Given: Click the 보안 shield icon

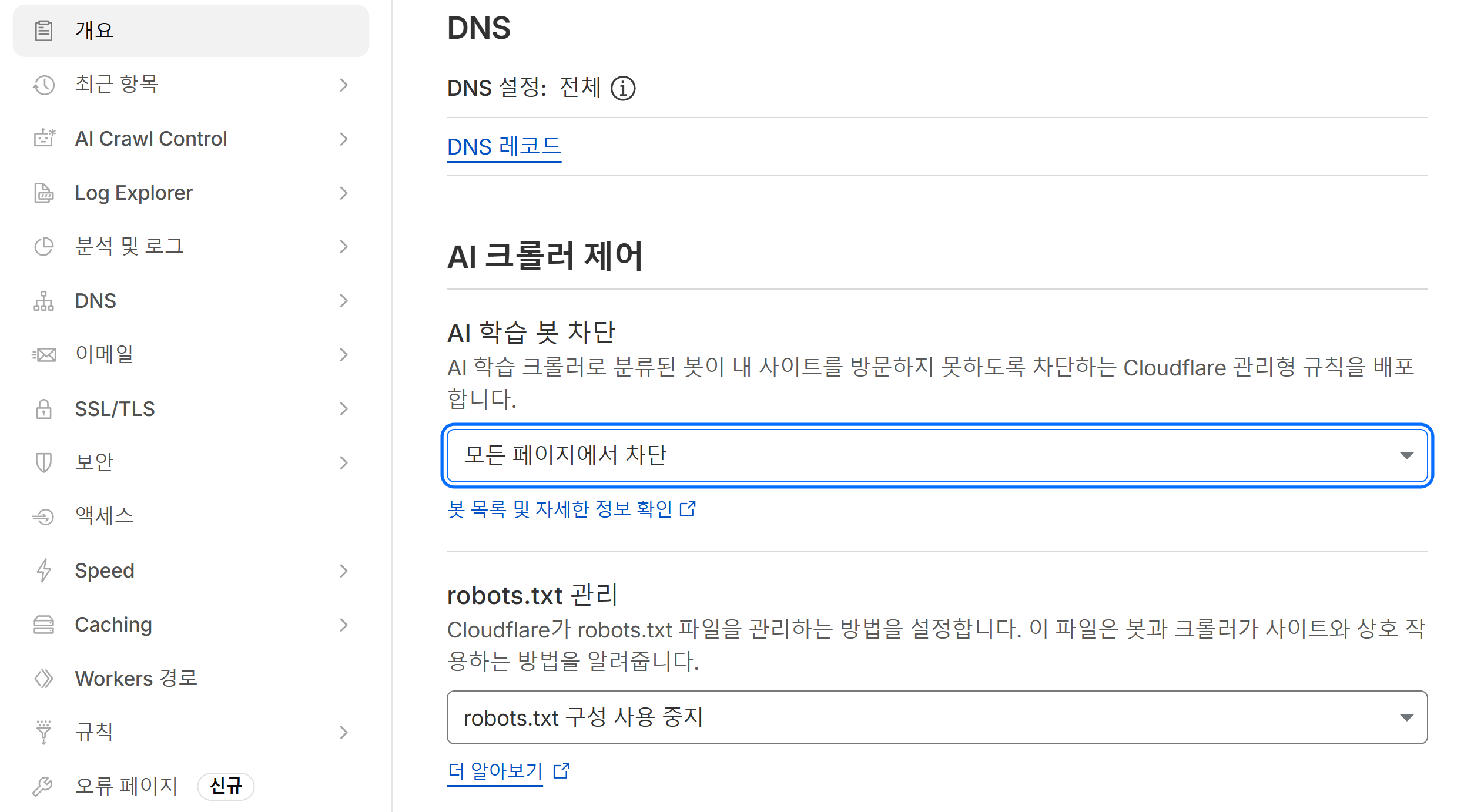Looking at the screenshot, I should coord(44,463).
